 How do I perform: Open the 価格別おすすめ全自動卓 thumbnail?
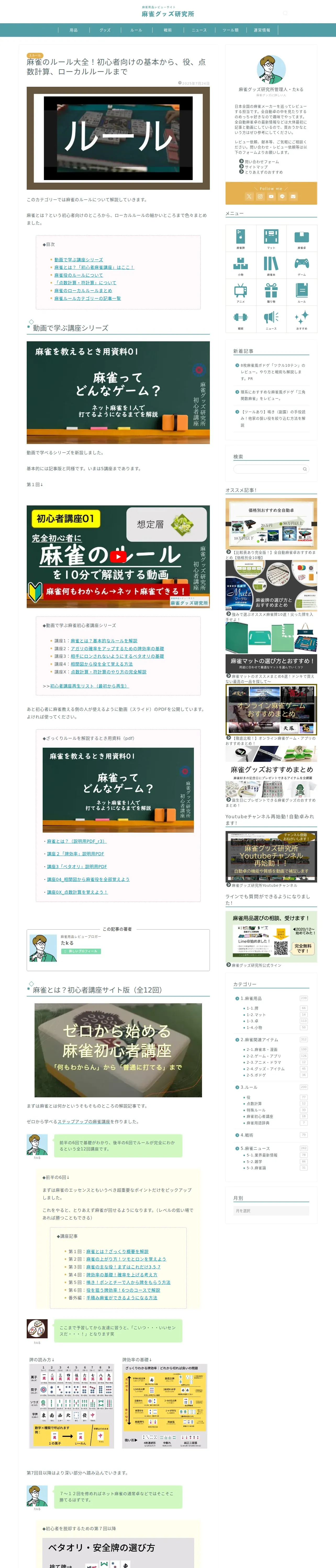(x=271, y=524)
